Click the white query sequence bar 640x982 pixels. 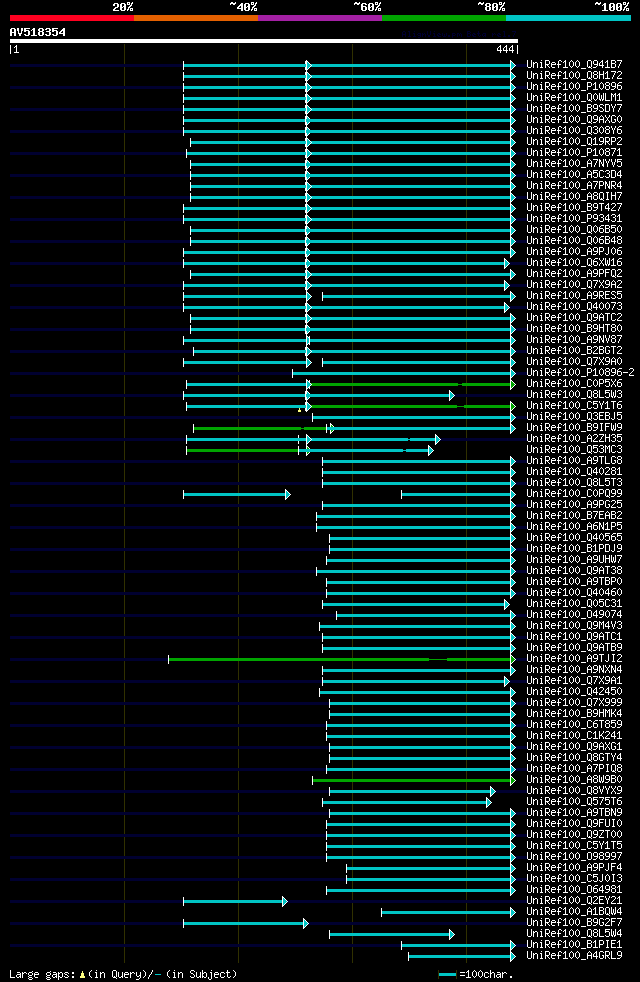(x=264, y=41)
